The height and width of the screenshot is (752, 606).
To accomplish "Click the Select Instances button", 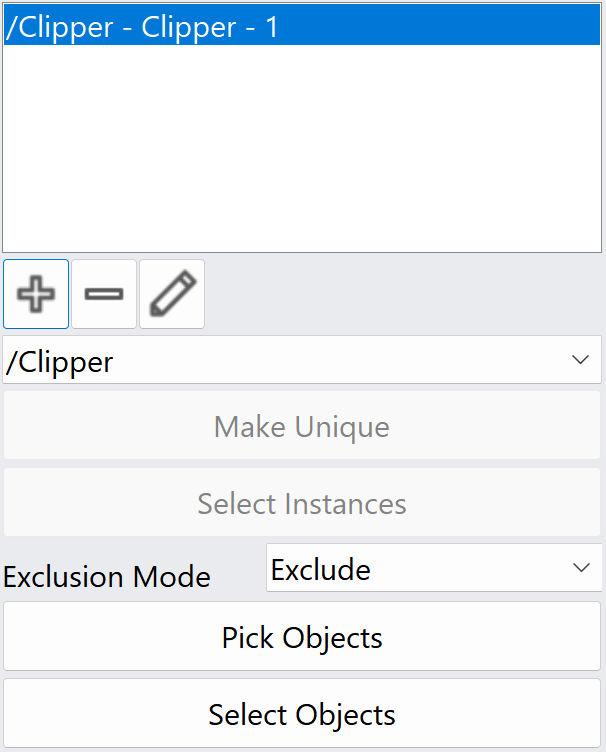I will [302, 503].
